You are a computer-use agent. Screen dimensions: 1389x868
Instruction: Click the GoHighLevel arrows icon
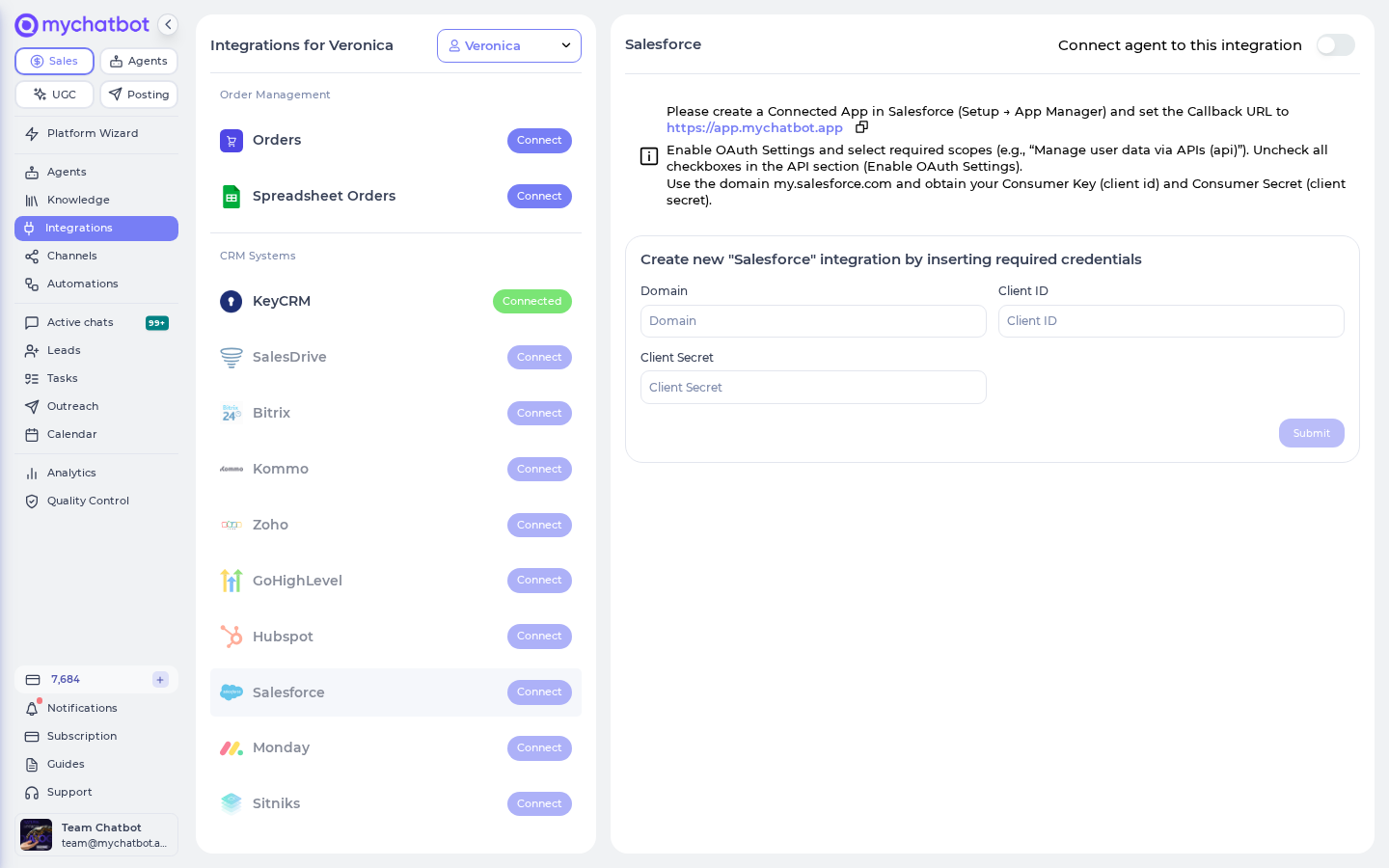pyautogui.click(x=231, y=581)
